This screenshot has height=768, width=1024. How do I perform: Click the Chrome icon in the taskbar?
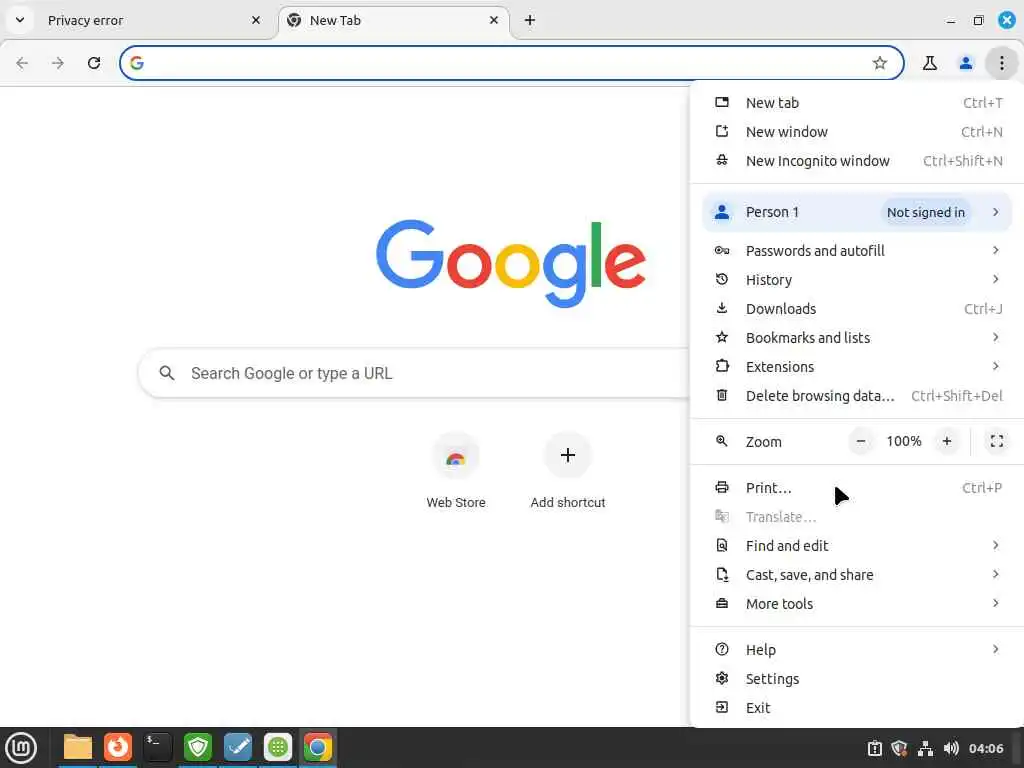click(x=318, y=747)
